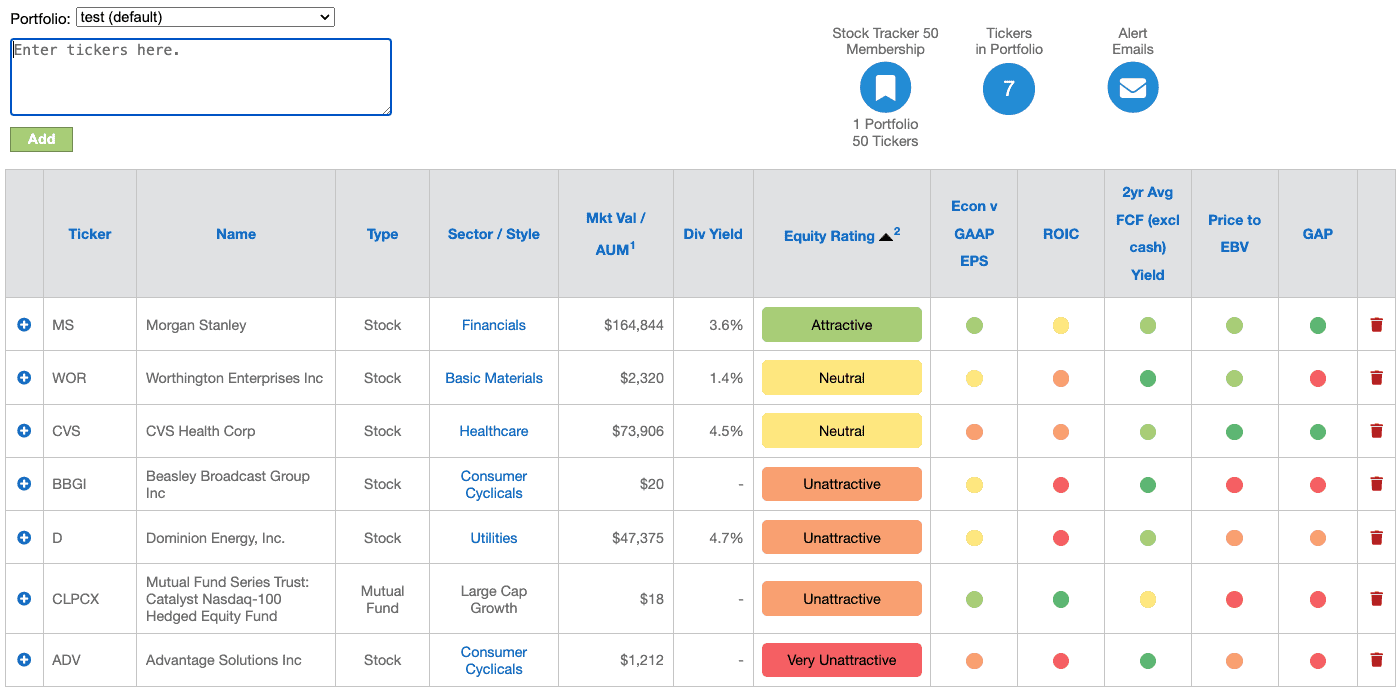Click the Attractive rating badge for MS
This screenshot has width=1400, height=691.
[x=842, y=325]
